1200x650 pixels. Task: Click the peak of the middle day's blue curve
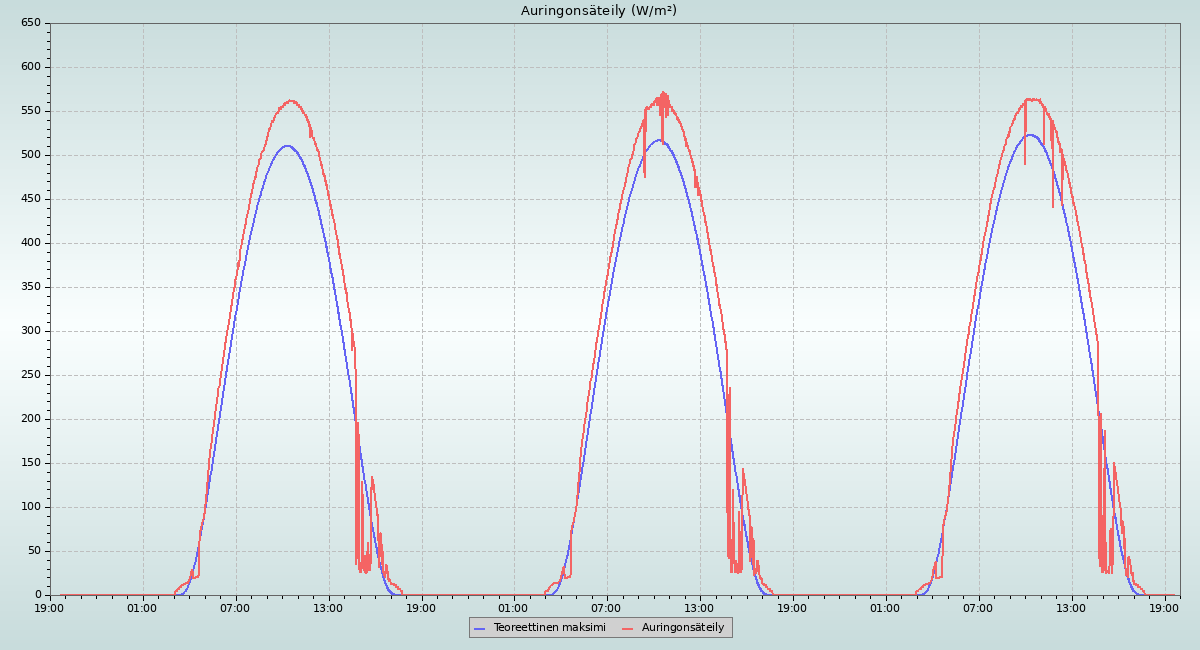(658, 140)
